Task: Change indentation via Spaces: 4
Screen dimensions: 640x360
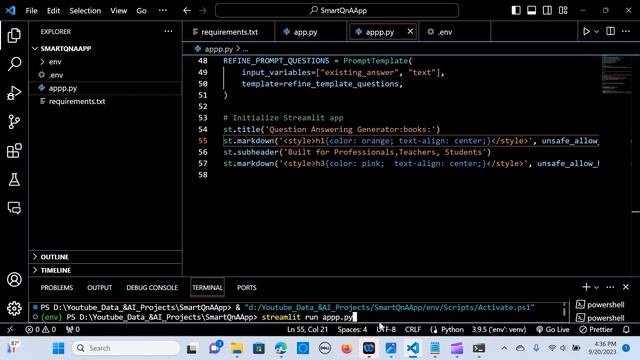Action: 352,329
